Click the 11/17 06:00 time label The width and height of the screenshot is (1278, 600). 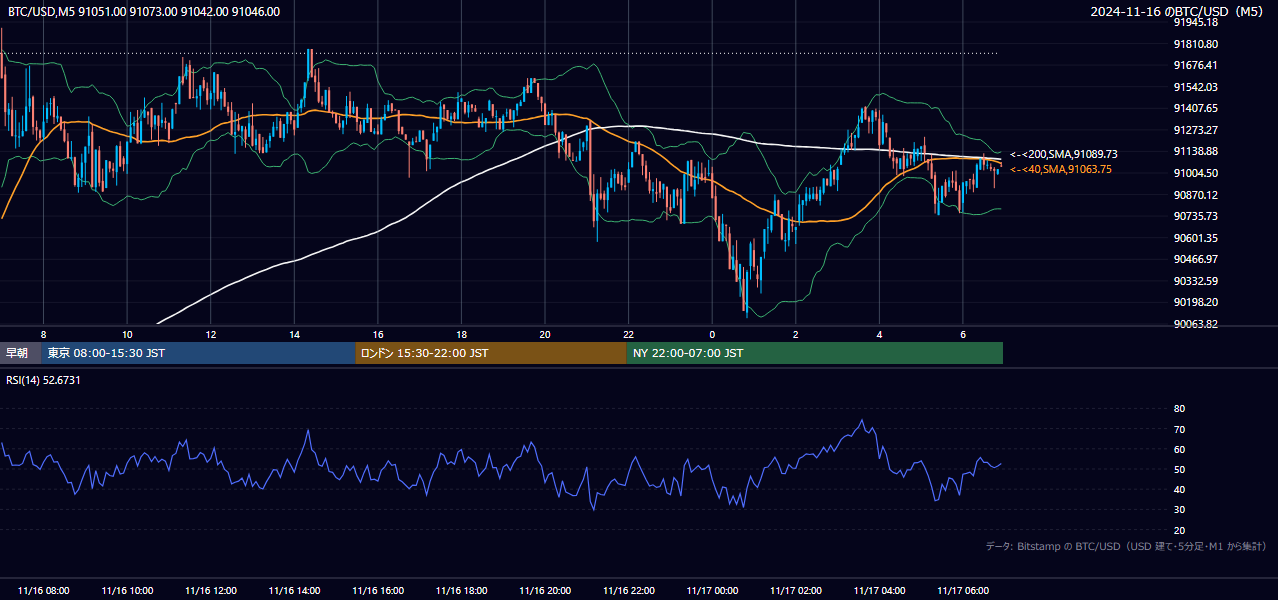click(x=963, y=591)
